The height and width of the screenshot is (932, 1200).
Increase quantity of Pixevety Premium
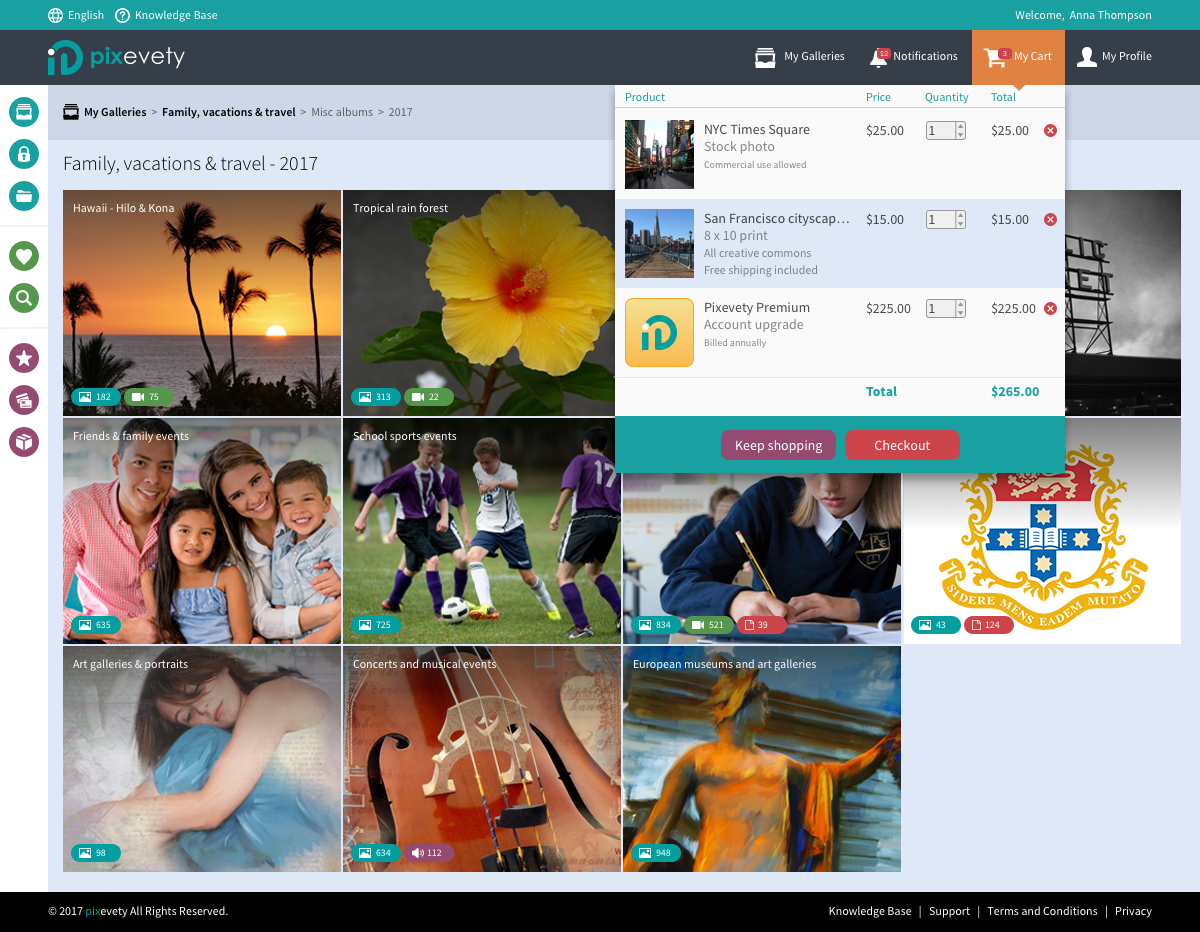pyautogui.click(x=961, y=304)
